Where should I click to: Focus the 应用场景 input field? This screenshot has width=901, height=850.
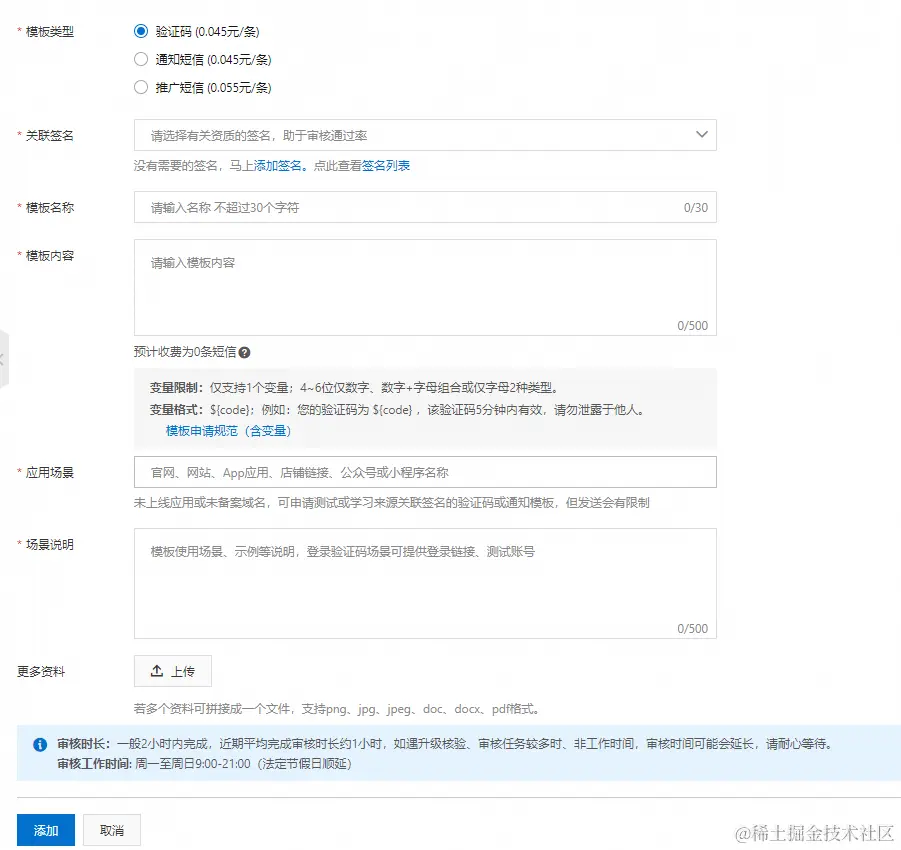click(x=425, y=472)
